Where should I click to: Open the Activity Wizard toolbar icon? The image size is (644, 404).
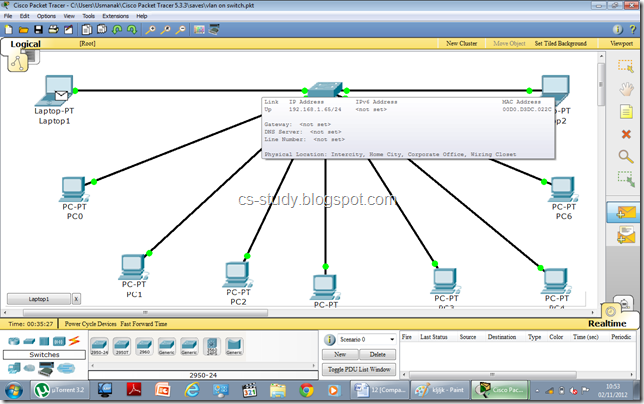coord(68,30)
